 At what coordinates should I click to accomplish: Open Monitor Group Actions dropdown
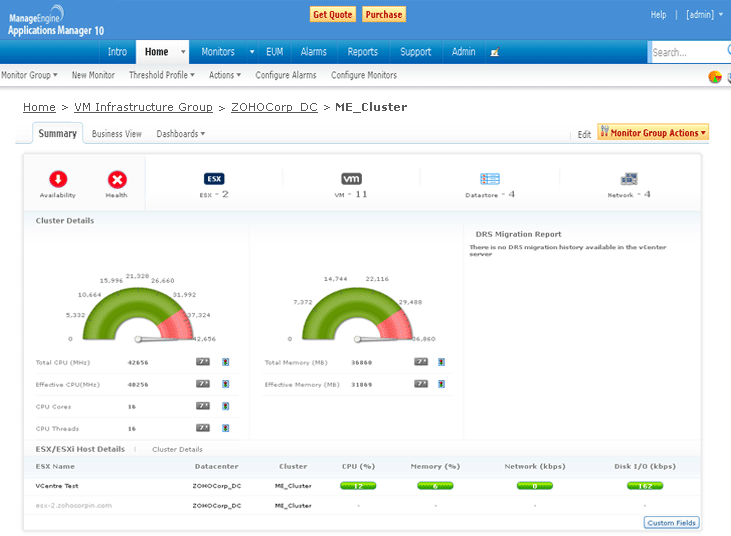tap(653, 132)
